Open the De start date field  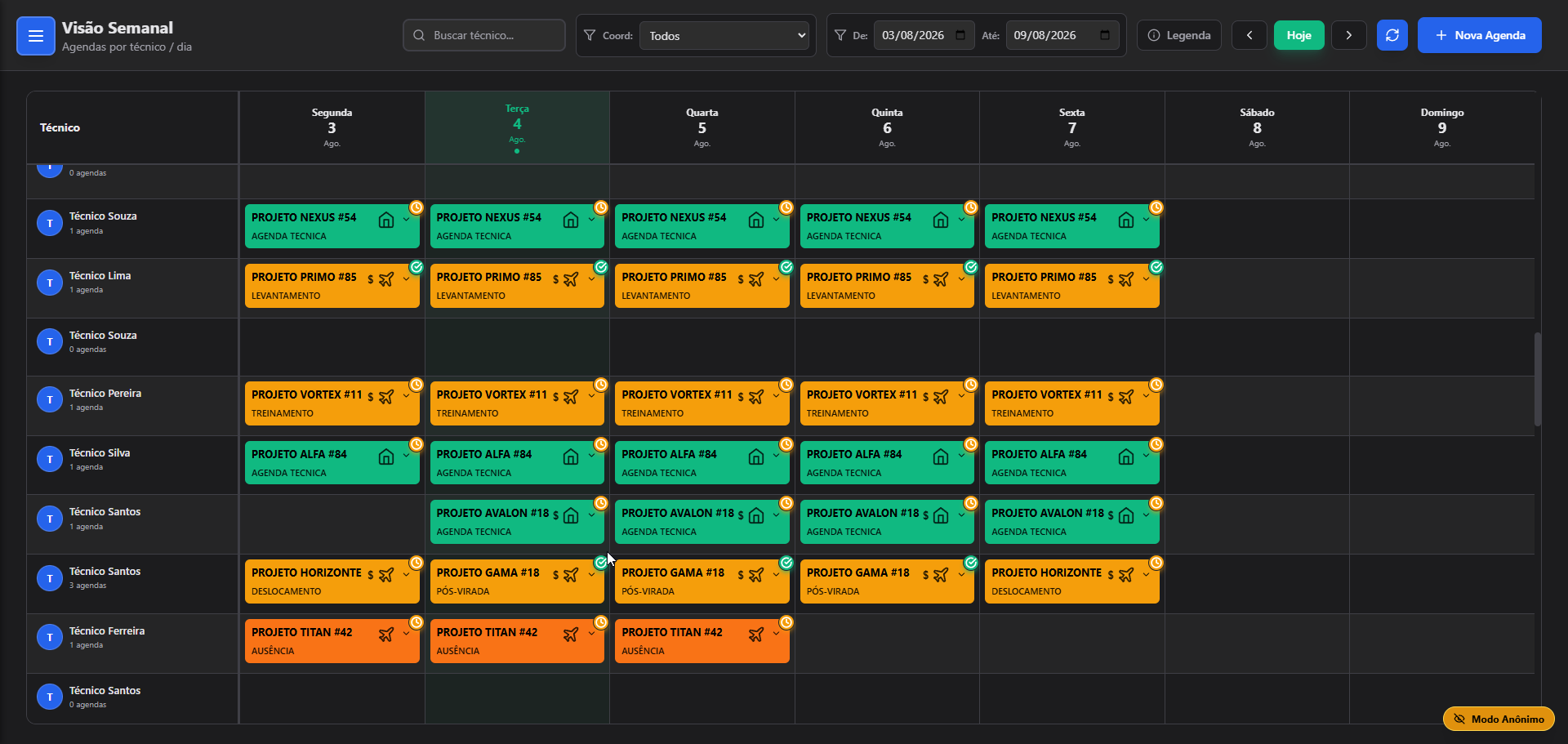pos(924,35)
